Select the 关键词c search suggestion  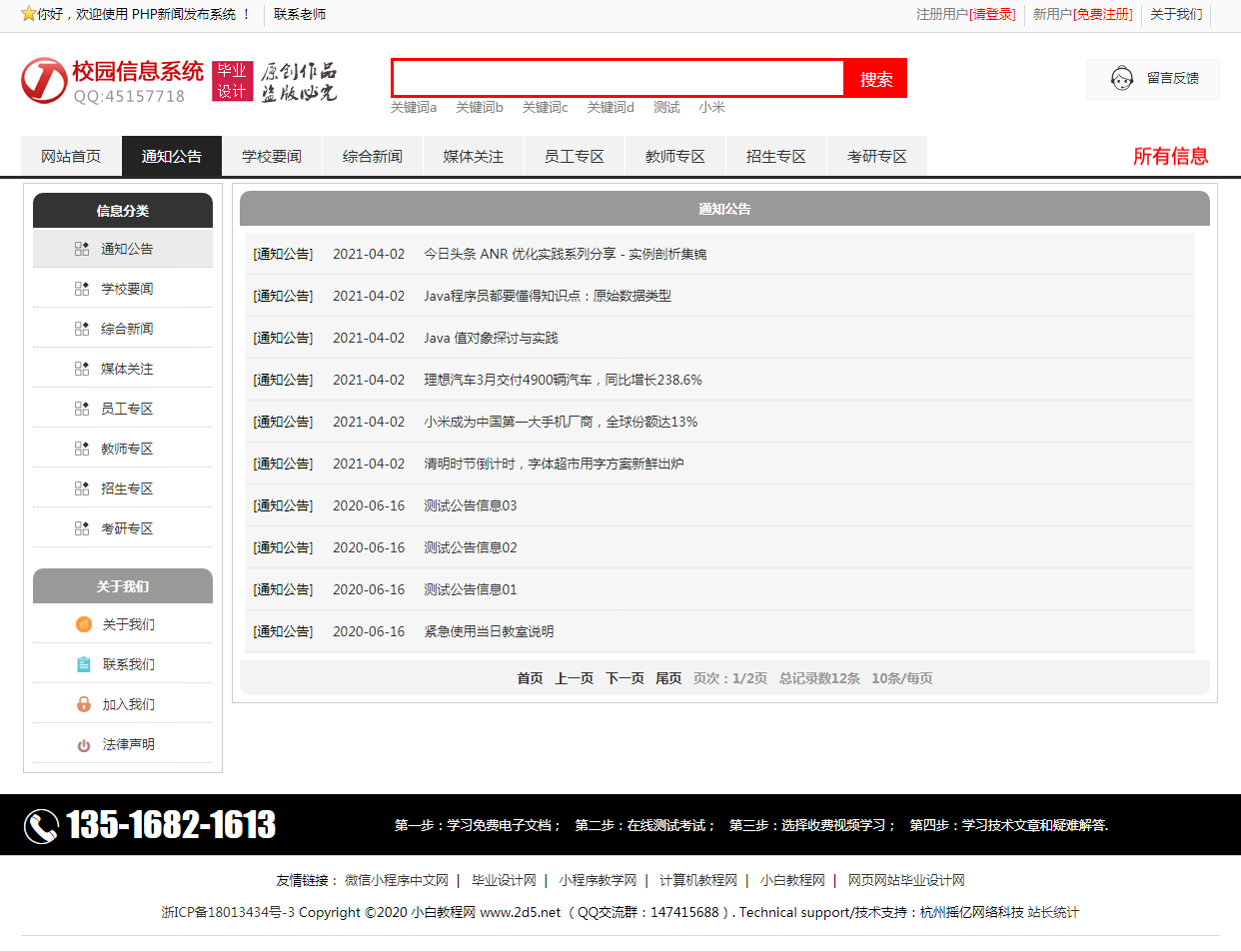(545, 107)
